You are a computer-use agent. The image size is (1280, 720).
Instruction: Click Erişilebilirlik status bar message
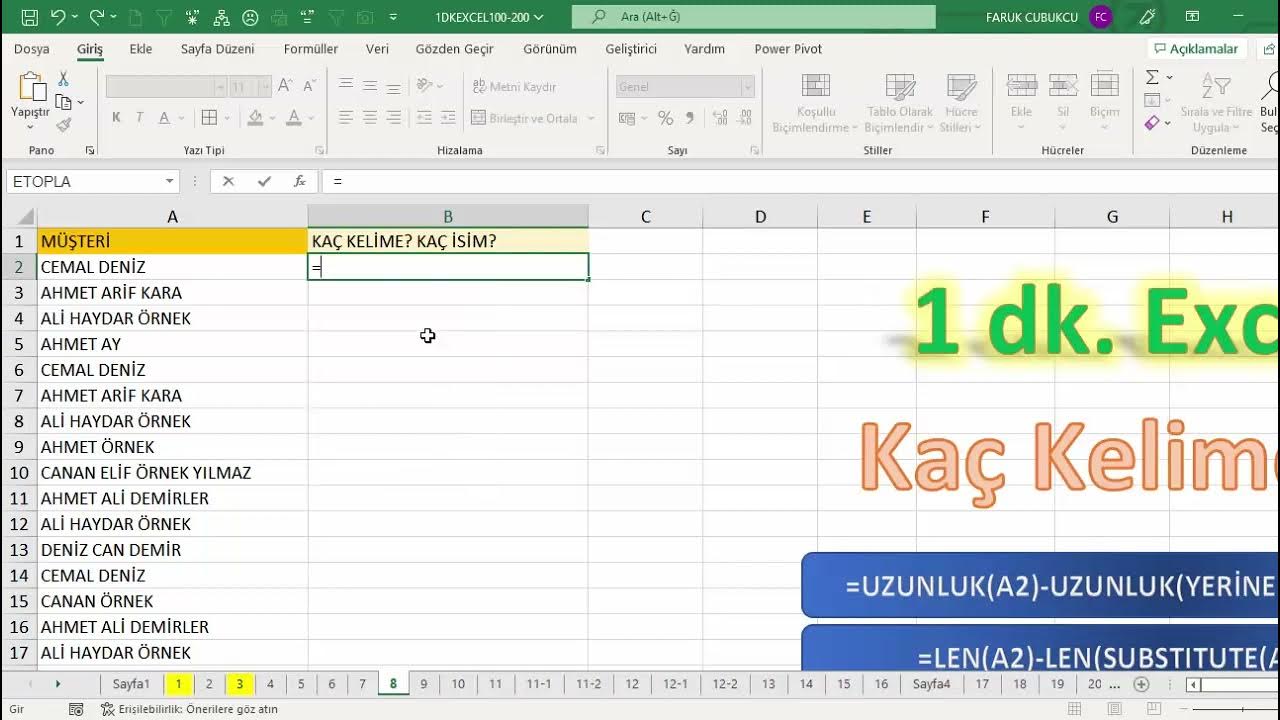pyautogui.click(x=188, y=709)
